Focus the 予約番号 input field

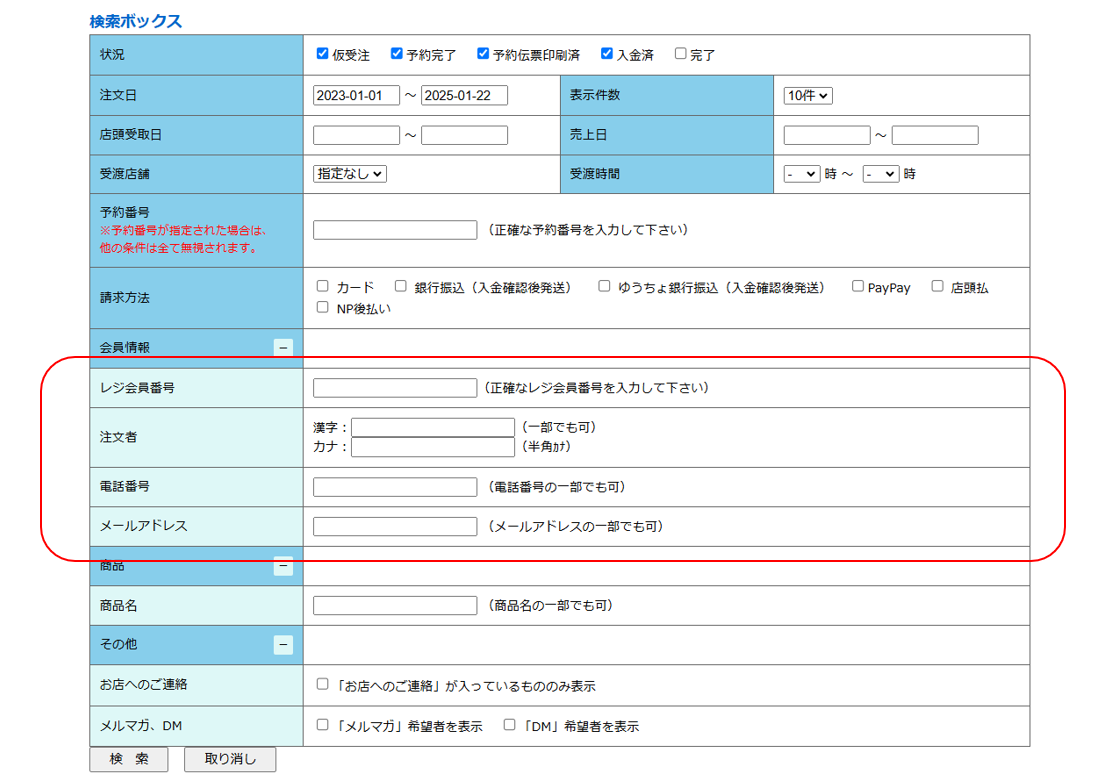395,230
